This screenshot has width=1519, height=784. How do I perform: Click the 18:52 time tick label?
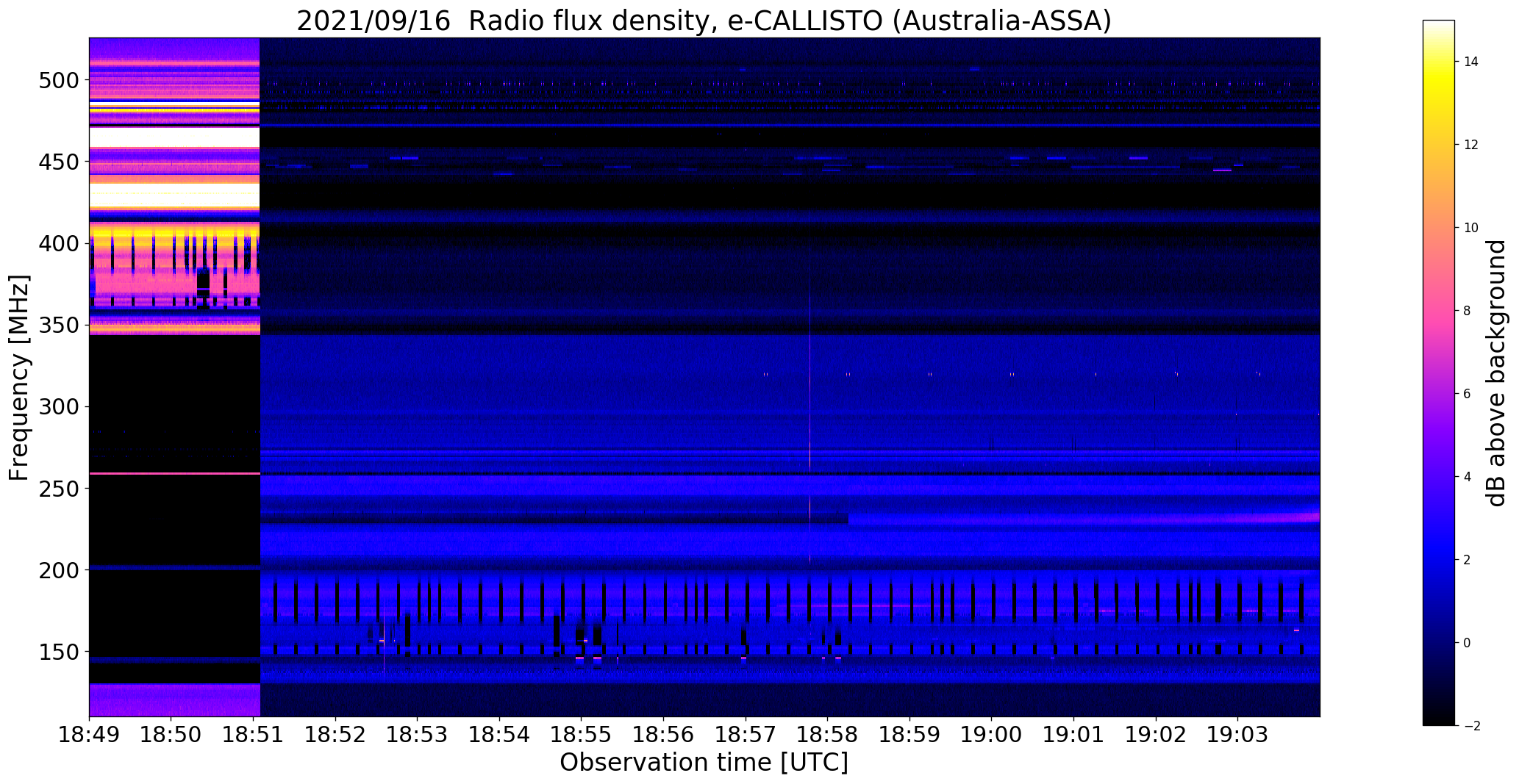[x=335, y=736]
